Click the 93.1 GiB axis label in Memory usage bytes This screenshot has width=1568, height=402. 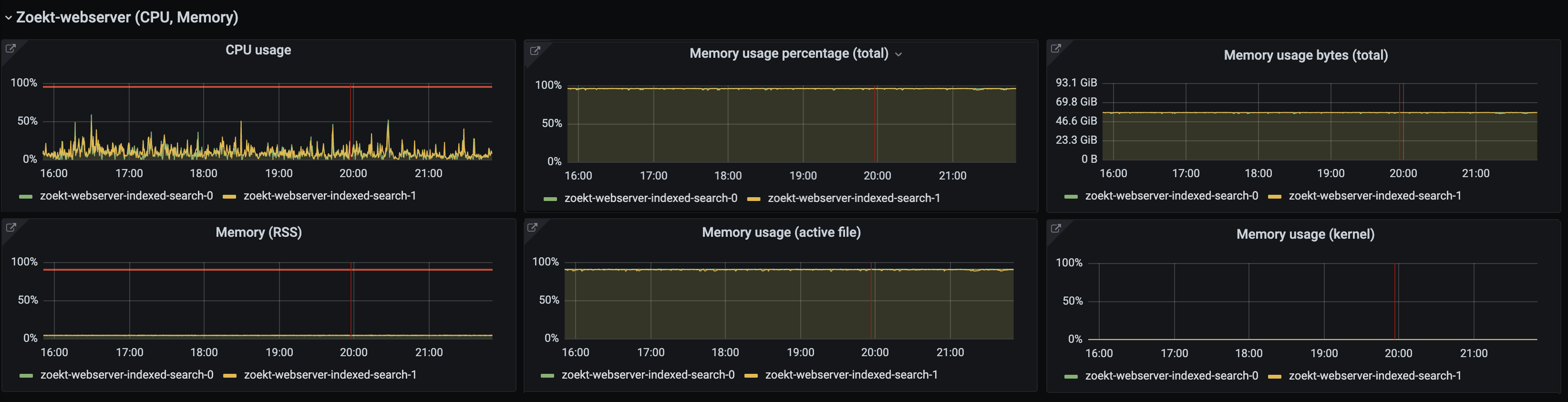[x=1076, y=82]
